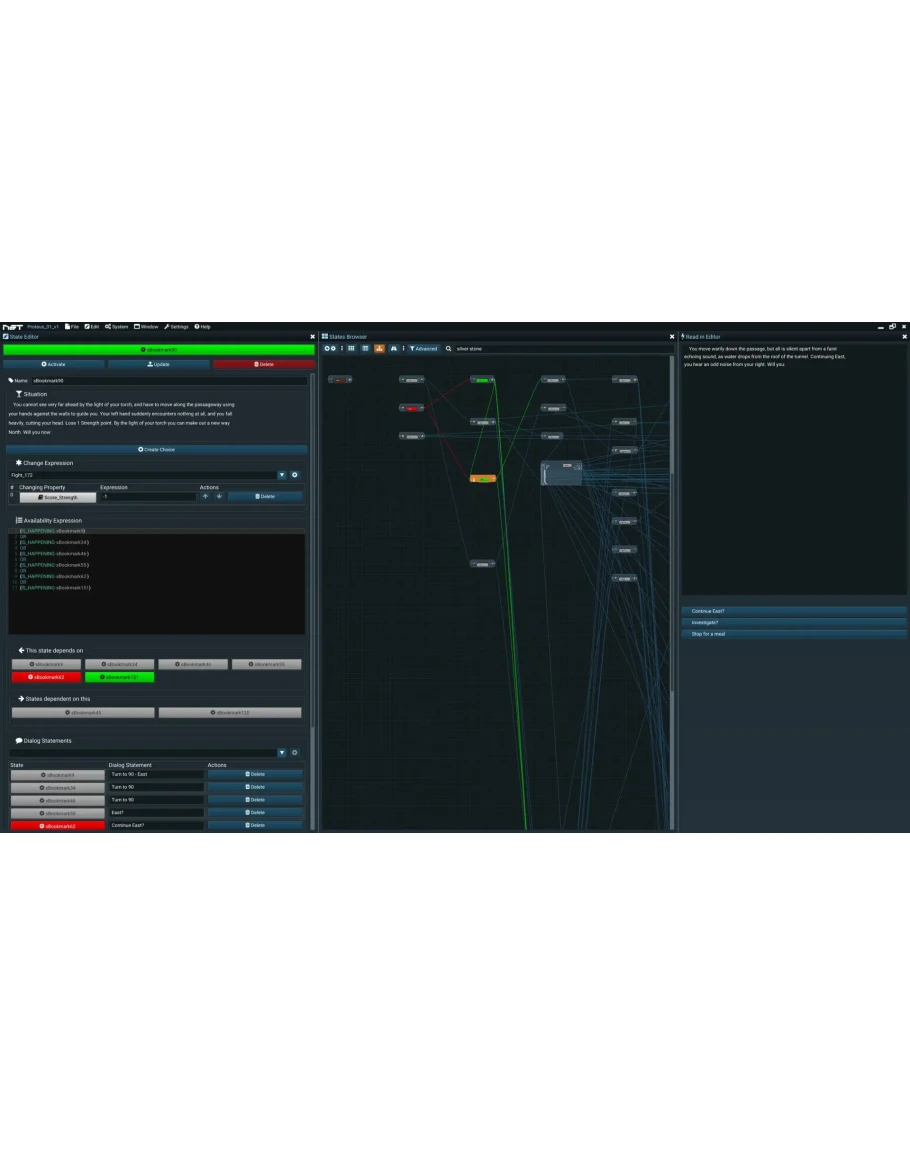Open the Settings menu
Screen dimensions: 910x1155
coord(176,326)
